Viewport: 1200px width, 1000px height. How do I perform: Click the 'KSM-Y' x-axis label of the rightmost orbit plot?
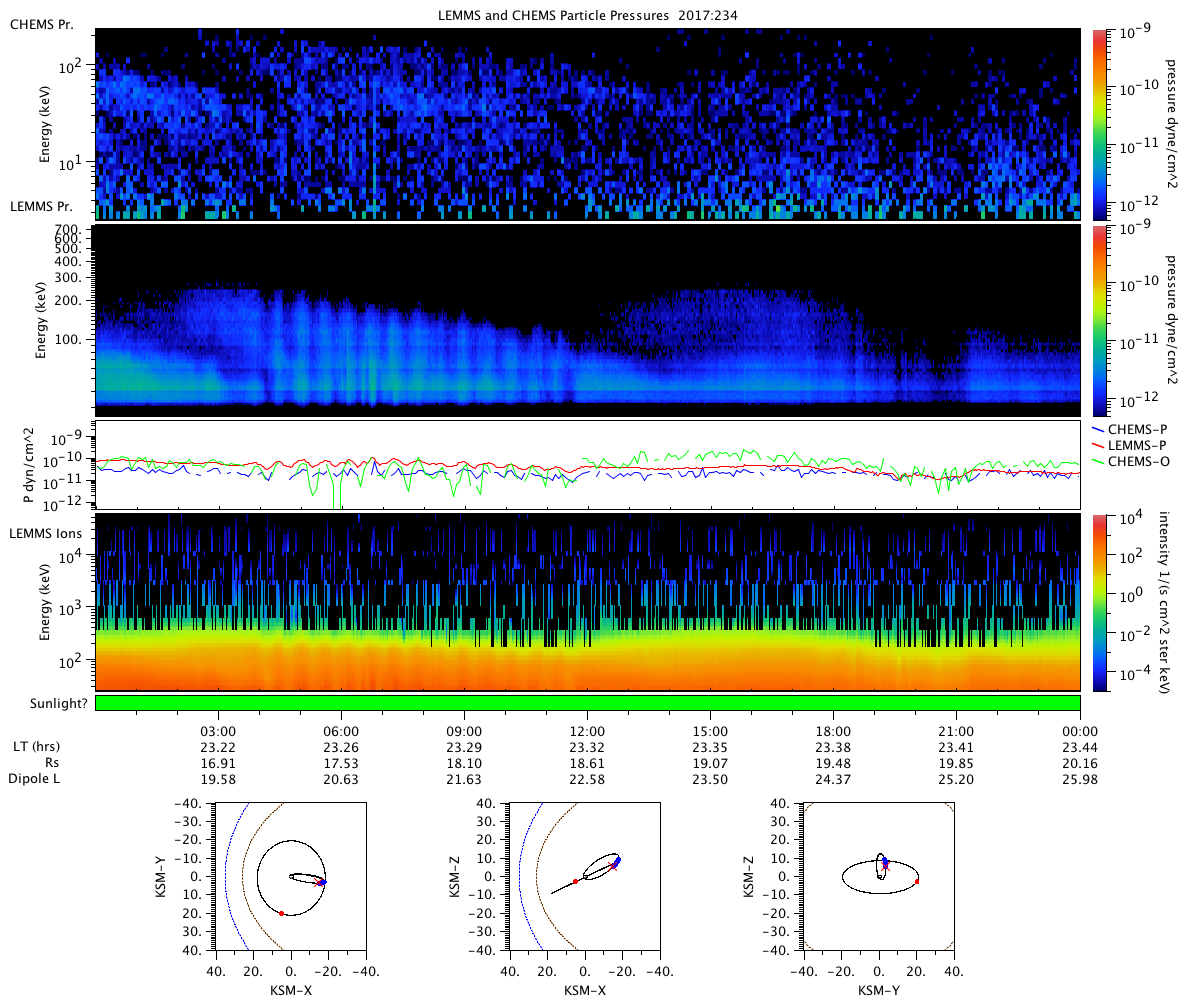pyautogui.click(x=878, y=990)
